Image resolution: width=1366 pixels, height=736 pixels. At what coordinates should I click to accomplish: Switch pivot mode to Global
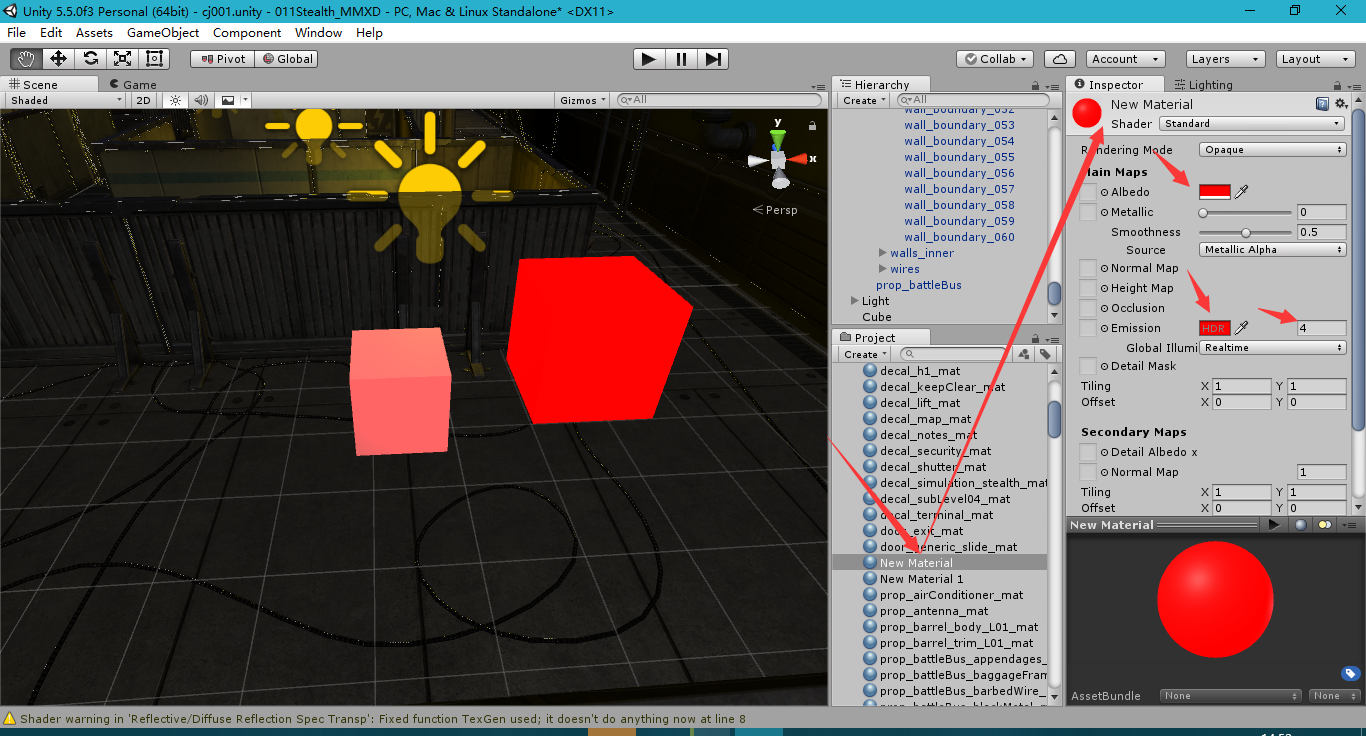click(288, 58)
